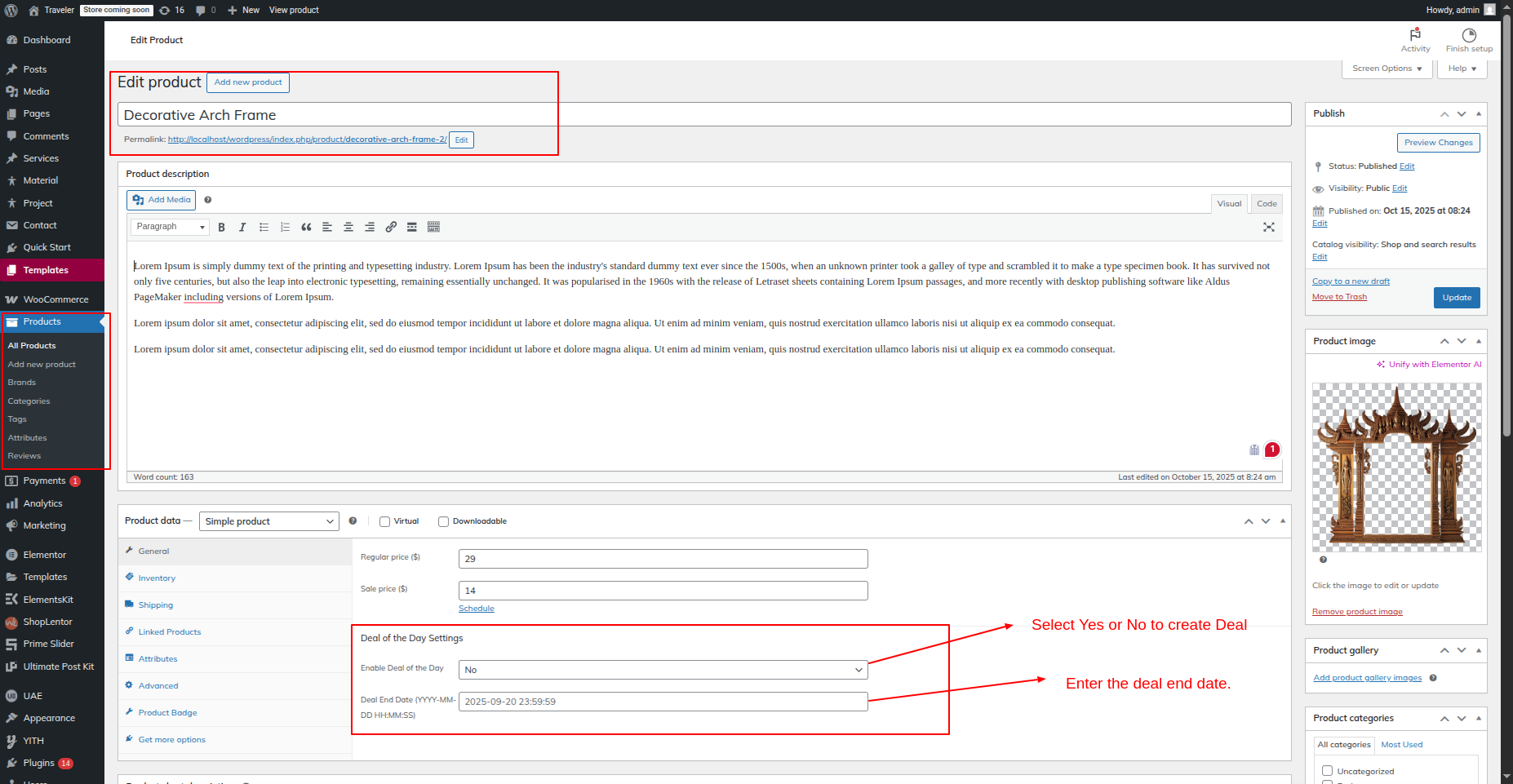This screenshot has width=1513, height=784.
Task: Open the Activity panel icon
Action: pyautogui.click(x=1415, y=39)
